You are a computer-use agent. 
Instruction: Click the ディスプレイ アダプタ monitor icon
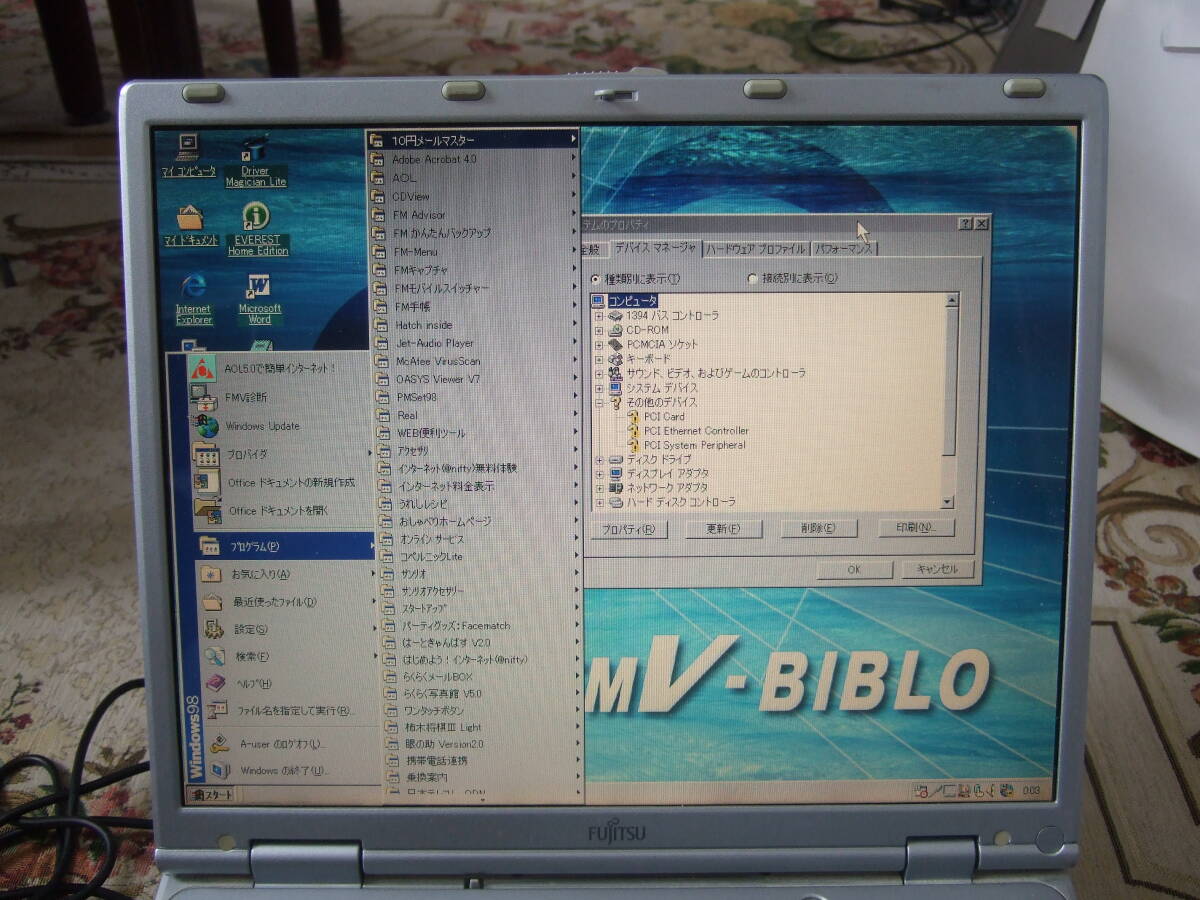click(616, 474)
